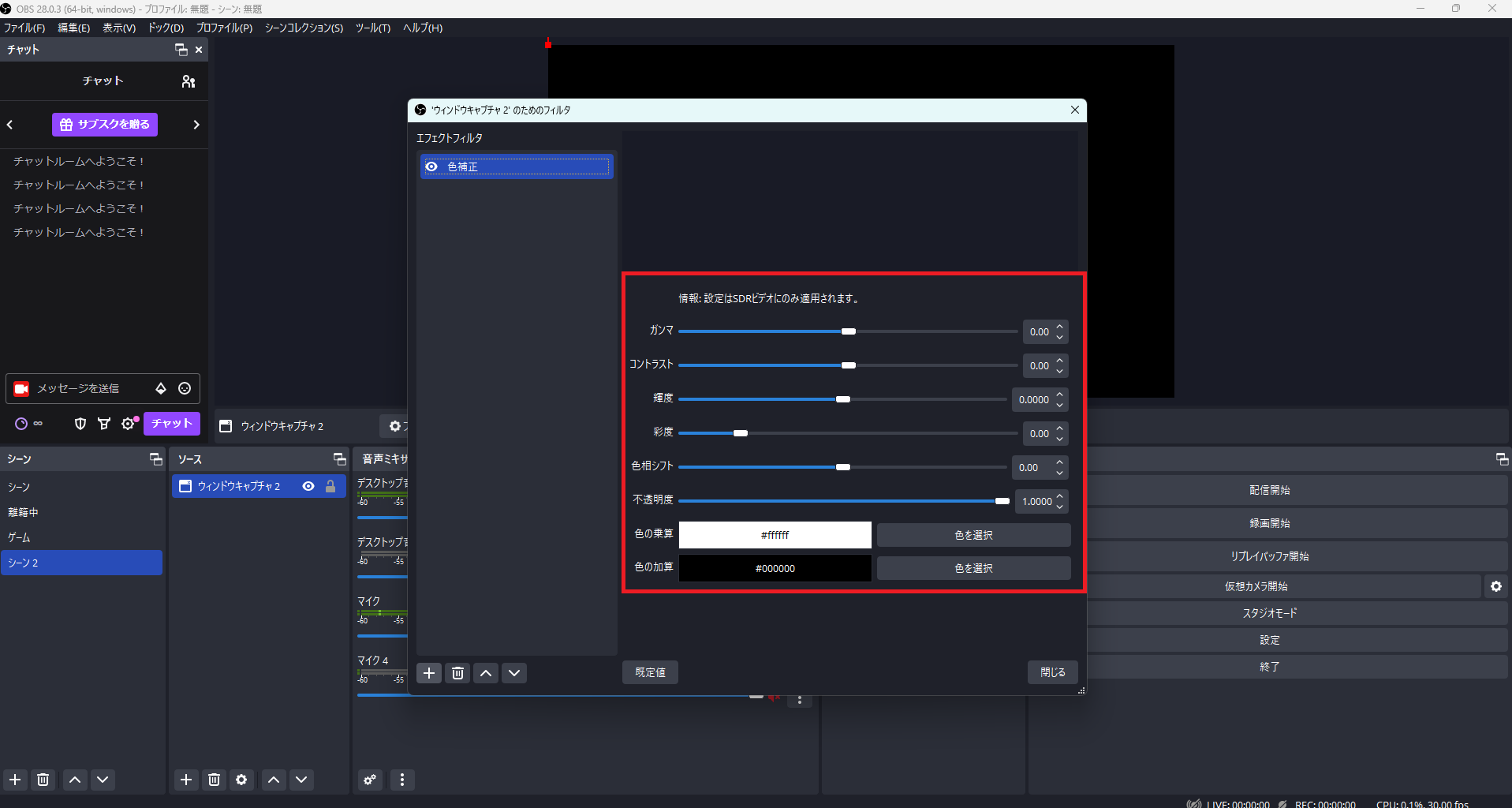The image size is (1512, 808).
Task: Click the 不透明度 slider handle
Action: [1002, 501]
